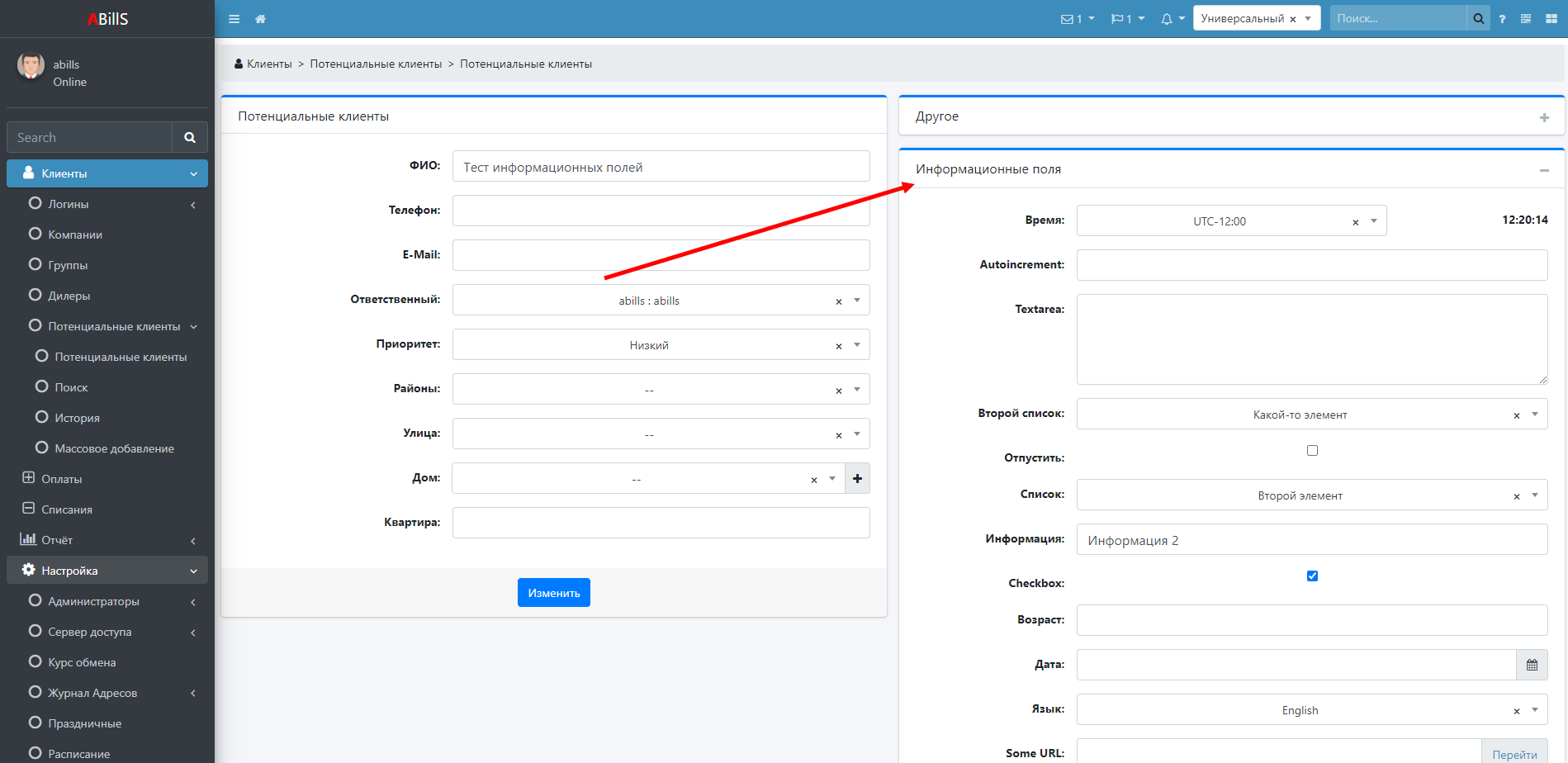Uncheck the Checkbox field
This screenshot has width=1568, height=763.
[x=1312, y=576]
